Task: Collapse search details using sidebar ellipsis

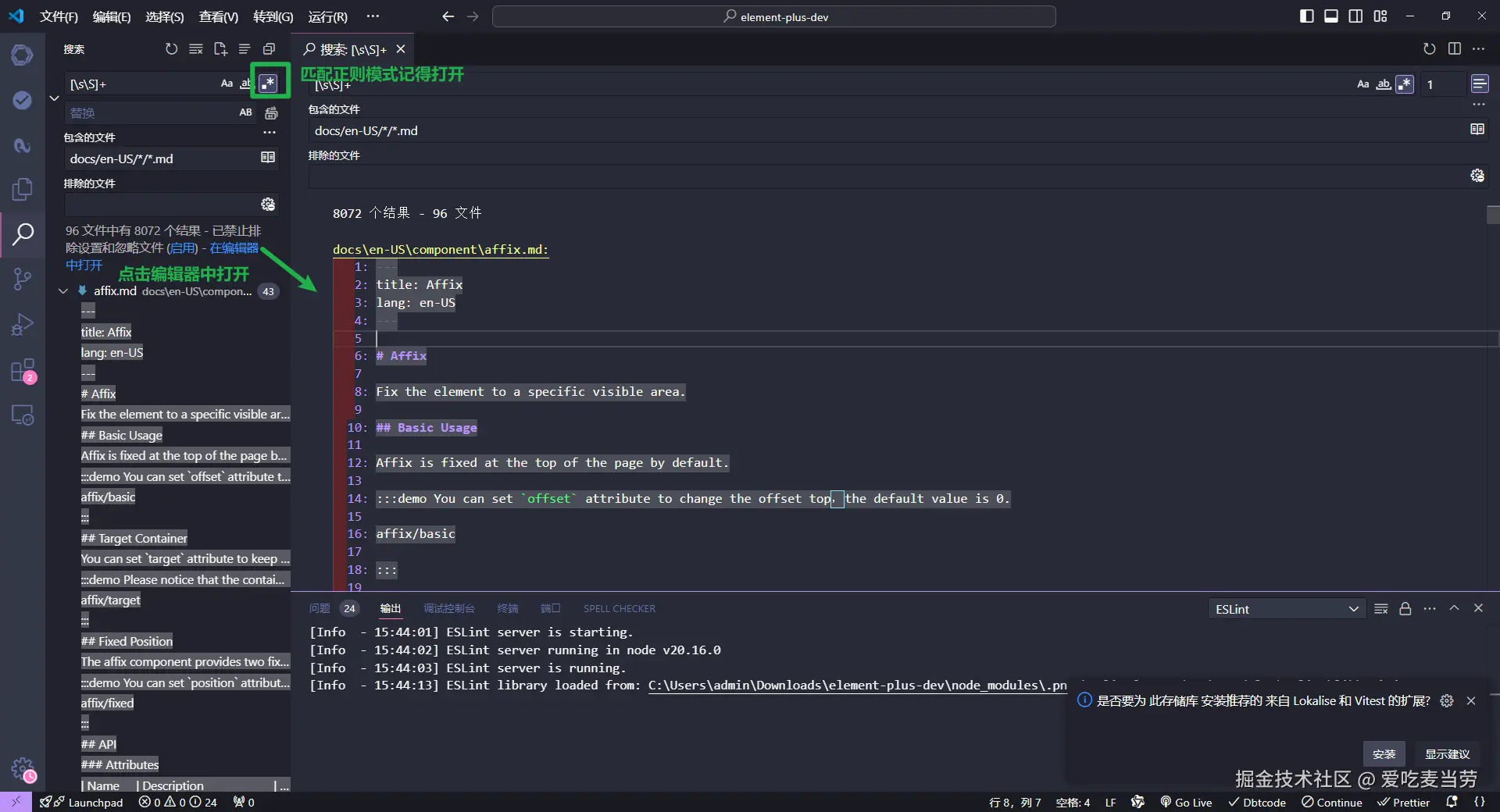Action: pos(270,133)
